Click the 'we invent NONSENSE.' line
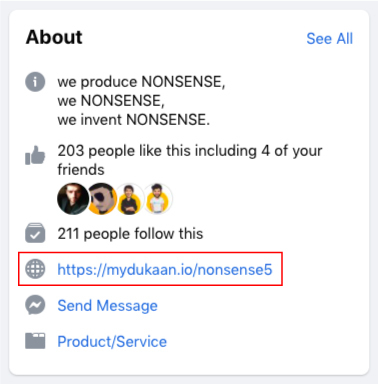The height and width of the screenshot is (384, 378). coord(134,120)
